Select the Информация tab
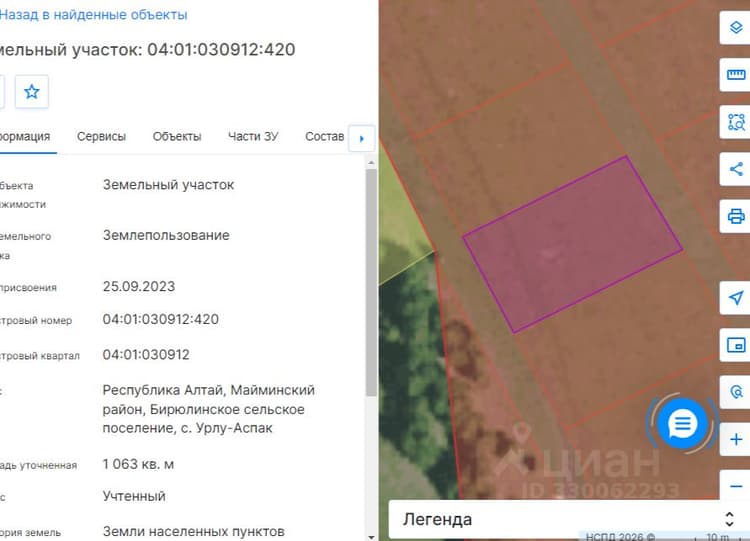Screen dimensions: 750x541 coord(25,137)
